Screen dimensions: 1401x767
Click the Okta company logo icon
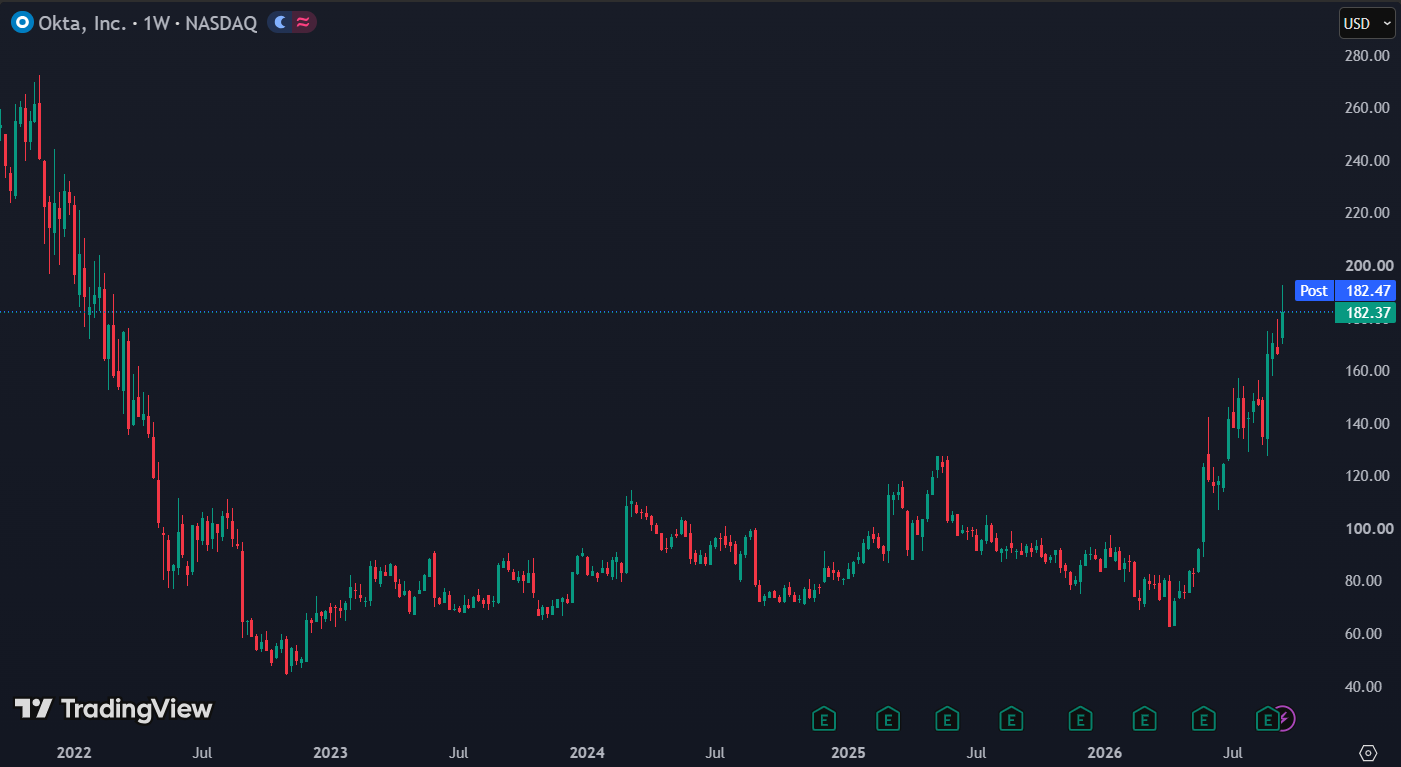tap(22, 22)
